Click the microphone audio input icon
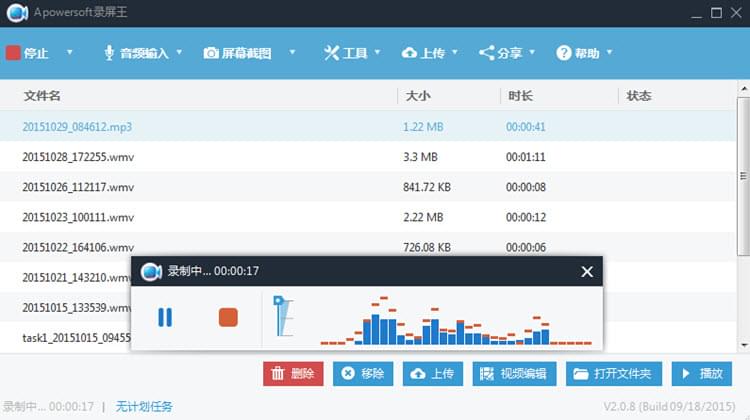This screenshot has height=420, width=750. (x=109, y=53)
